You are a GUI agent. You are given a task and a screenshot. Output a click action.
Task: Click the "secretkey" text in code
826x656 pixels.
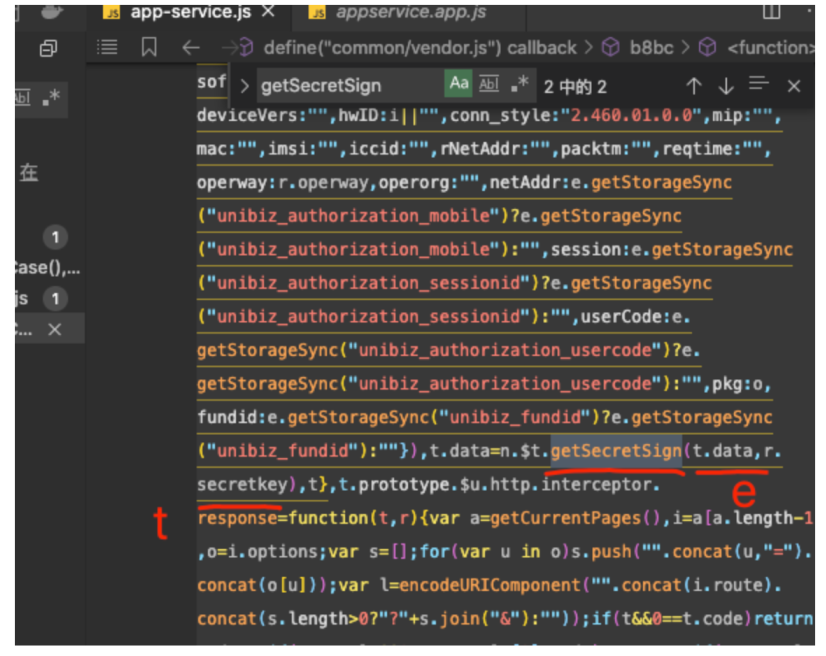point(242,485)
